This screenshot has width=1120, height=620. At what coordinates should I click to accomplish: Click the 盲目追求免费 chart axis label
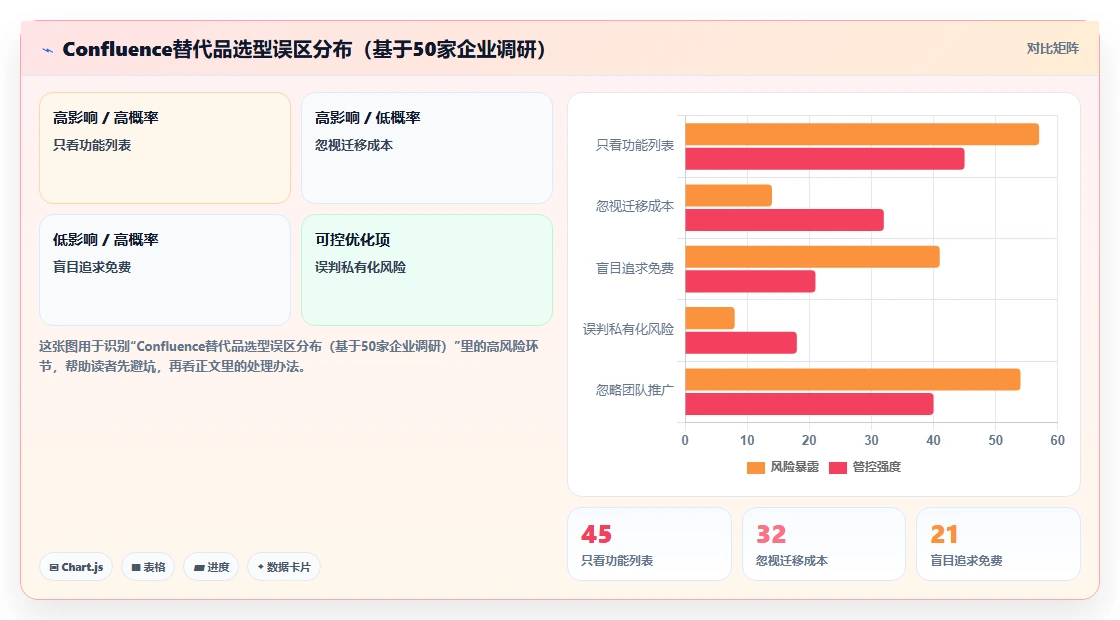635,269
